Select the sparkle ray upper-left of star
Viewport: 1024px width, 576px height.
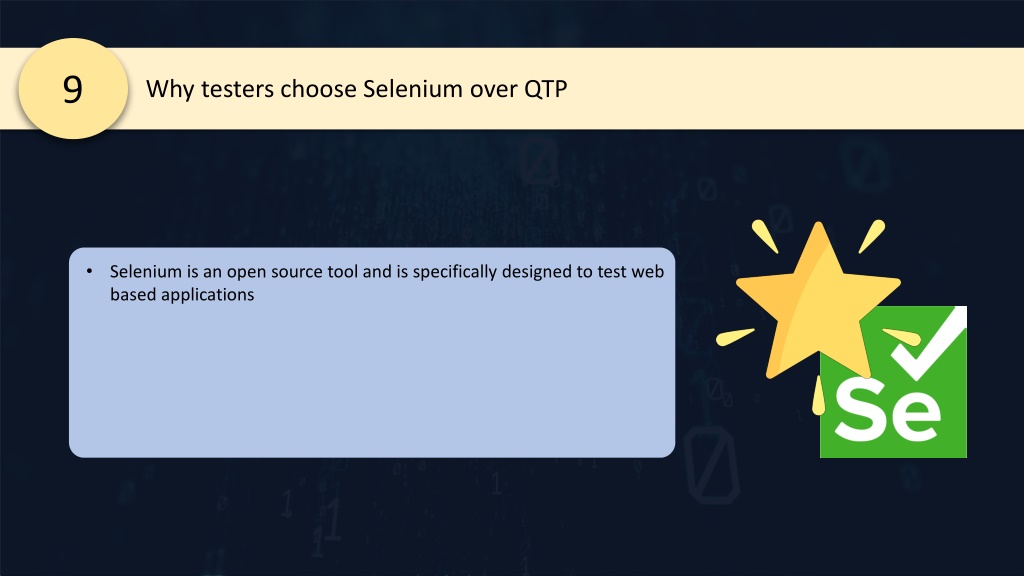tap(765, 236)
